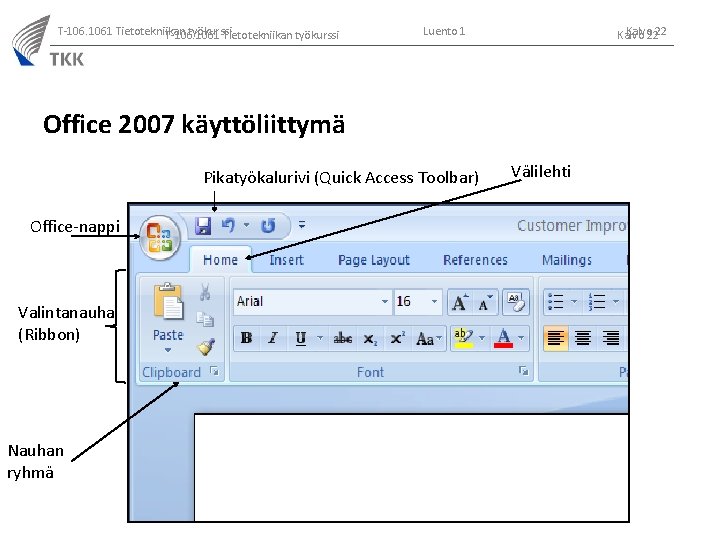Viewport: 720px width, 540px height.
Task: Click the Grow Font icon
Action: (x=460, y=302)
